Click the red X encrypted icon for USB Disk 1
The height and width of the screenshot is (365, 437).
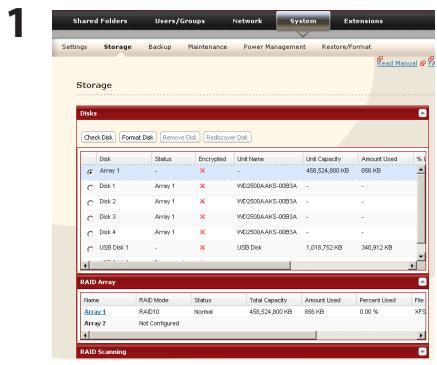tap(202, 247)
